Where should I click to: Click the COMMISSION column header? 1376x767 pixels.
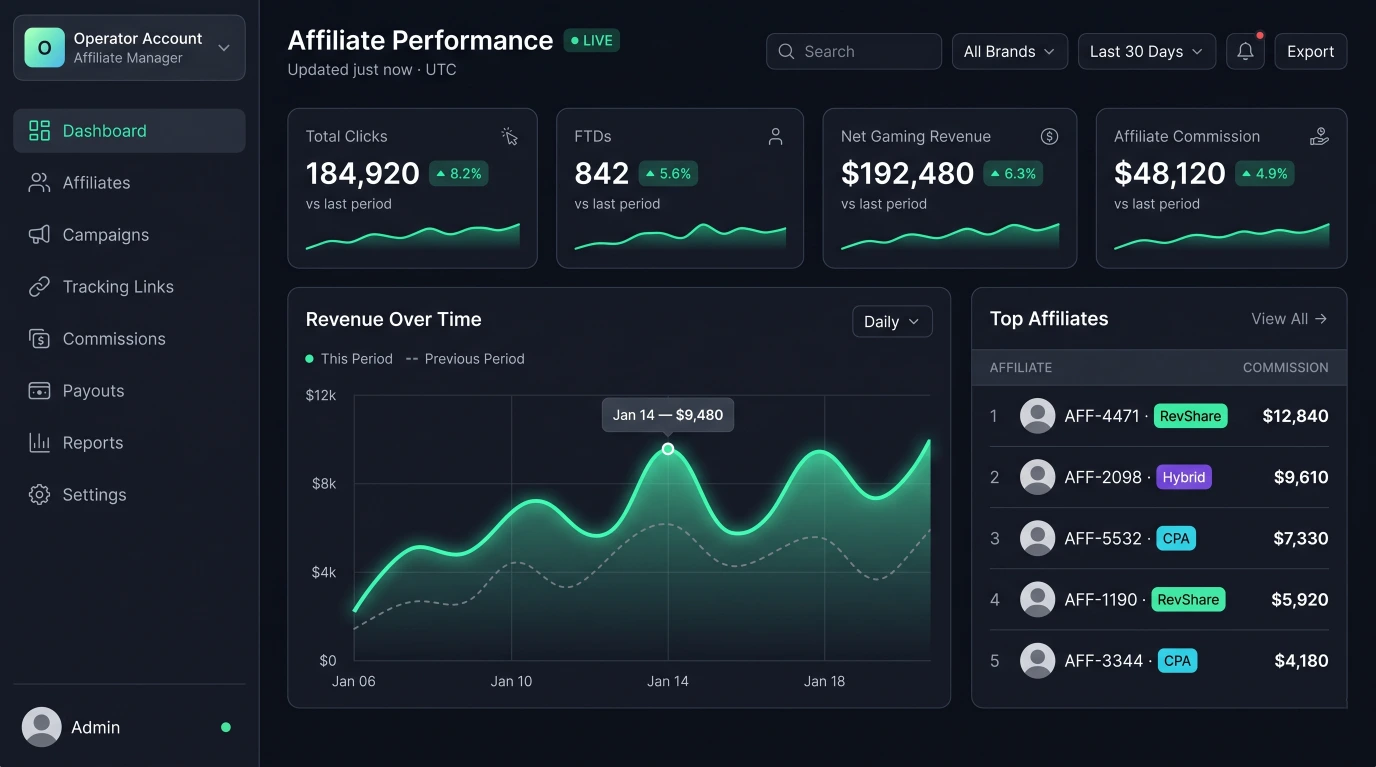click(1285, 368)
